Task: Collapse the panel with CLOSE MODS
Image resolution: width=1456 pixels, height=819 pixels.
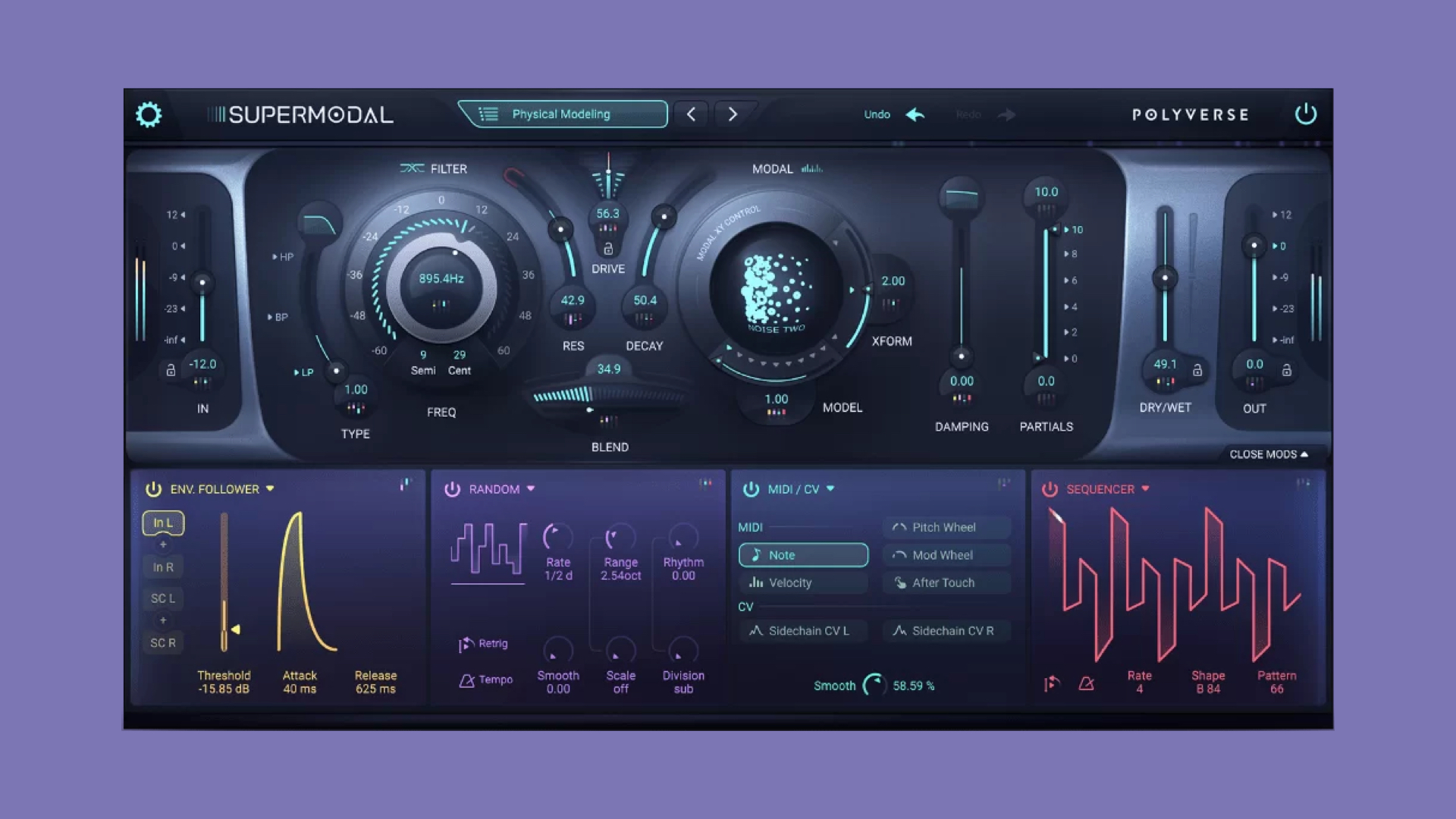Action: click(1268, 454)
